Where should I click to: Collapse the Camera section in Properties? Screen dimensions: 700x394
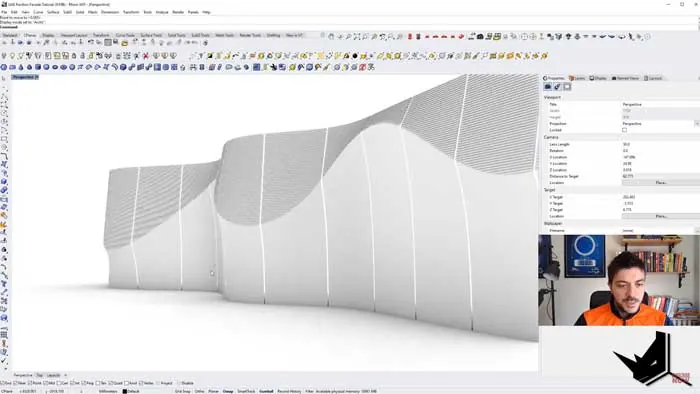tap(551, 137)
